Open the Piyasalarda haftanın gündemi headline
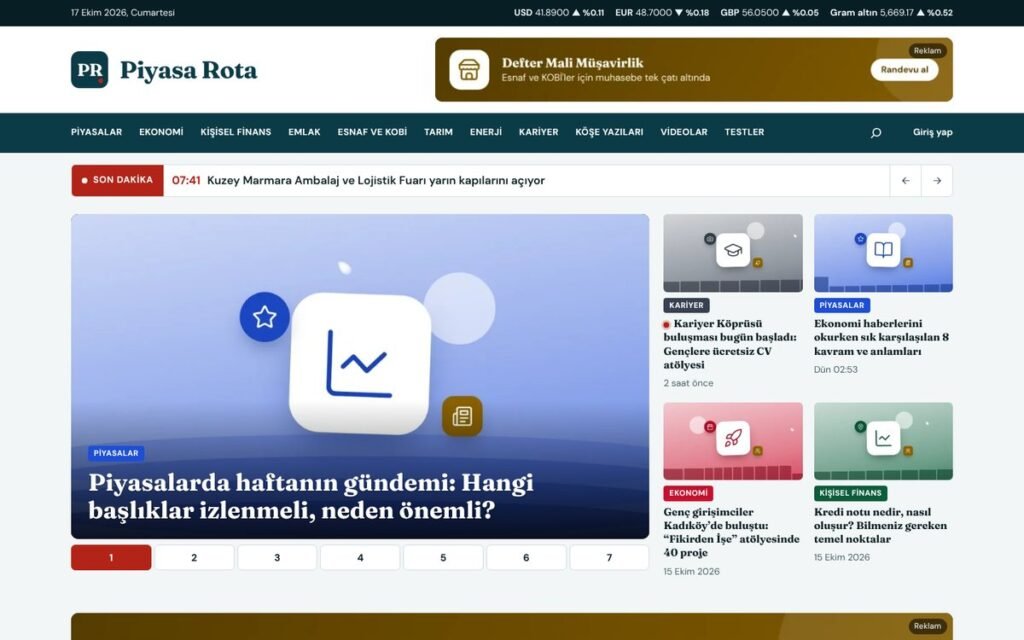1024x640 pixels. (311, 496)
